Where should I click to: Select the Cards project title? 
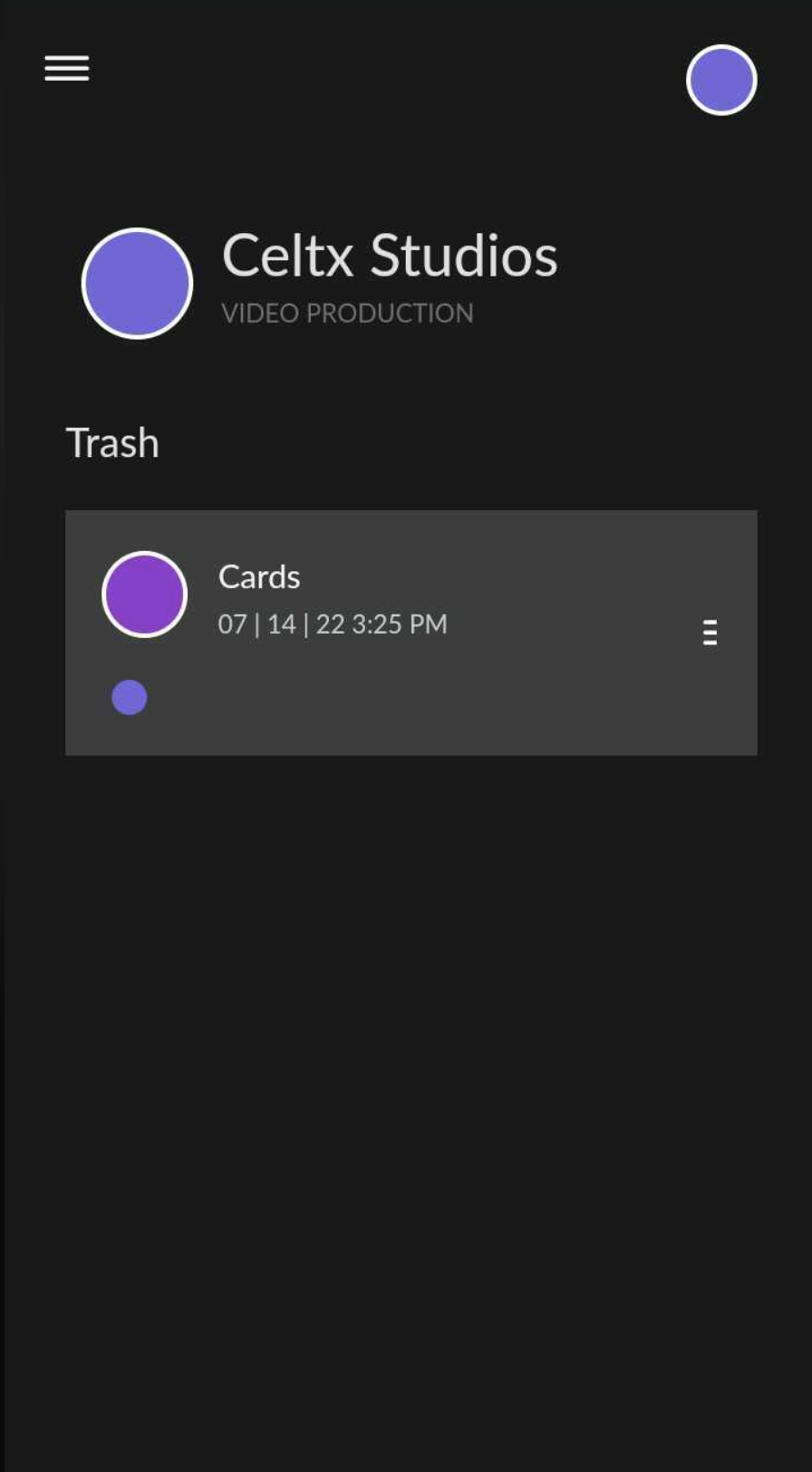[259, 576]
